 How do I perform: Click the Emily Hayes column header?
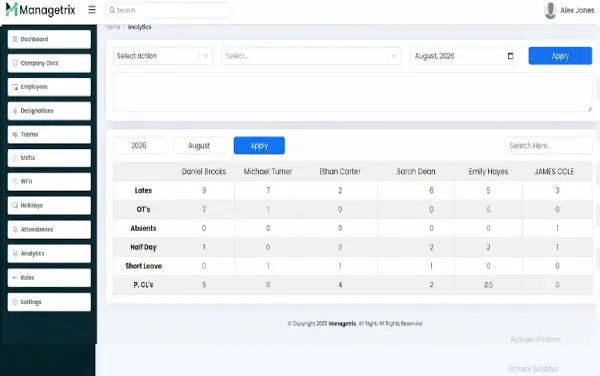click(488, 171)
